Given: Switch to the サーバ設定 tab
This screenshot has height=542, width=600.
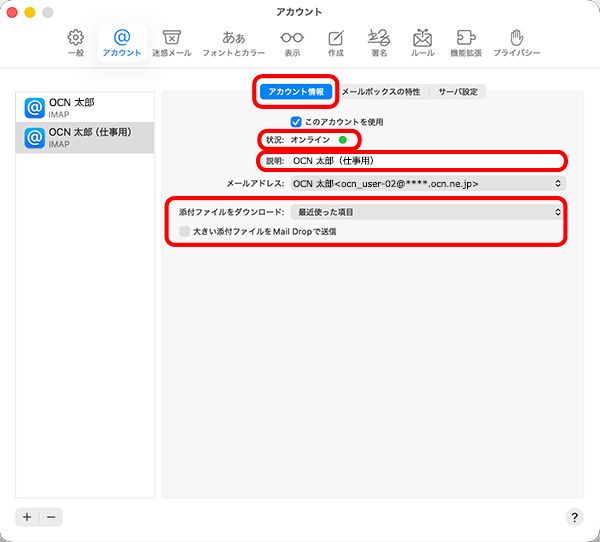Looking at the screenshot, I should (457, 92).
